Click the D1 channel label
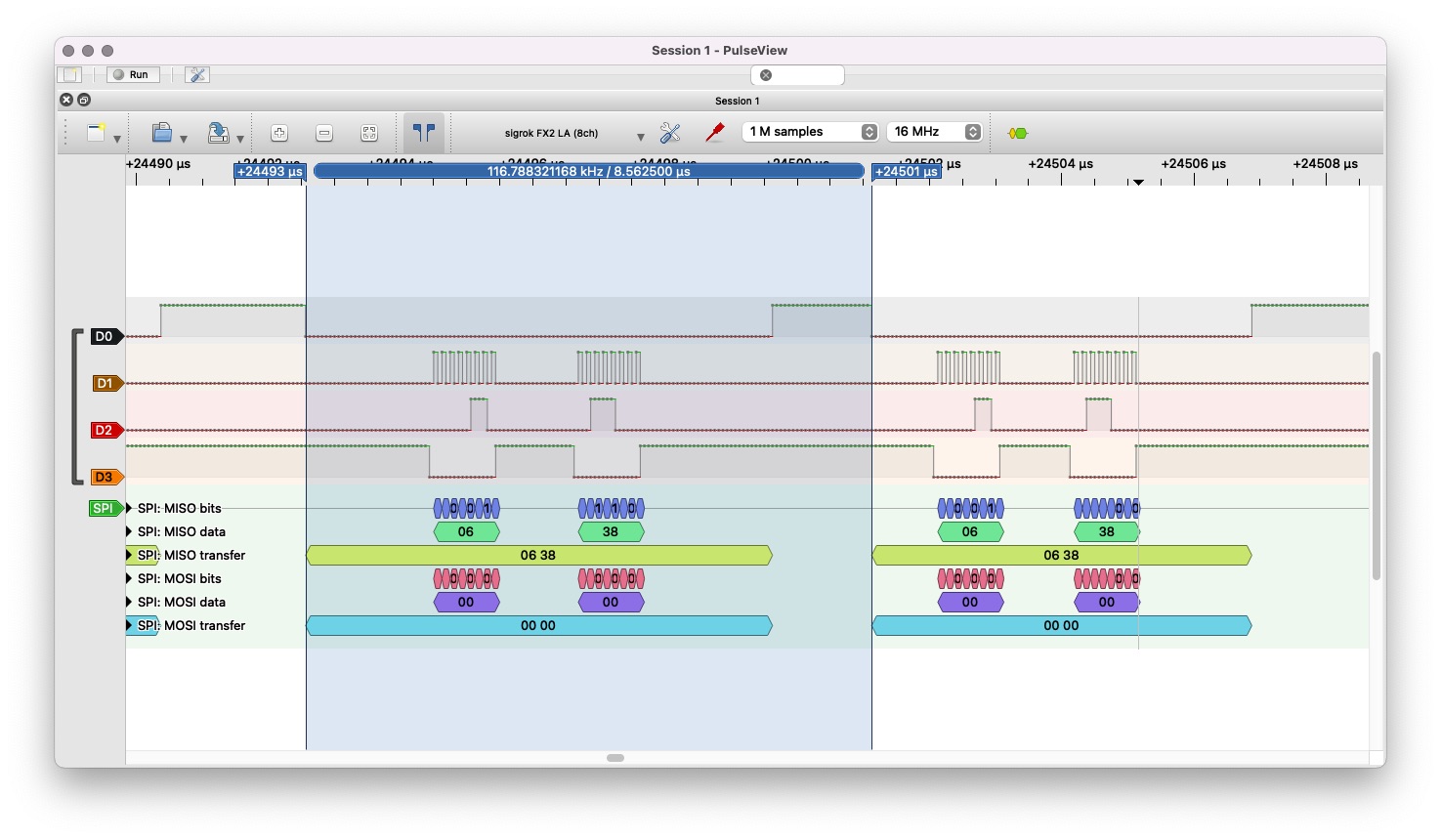 point(107,383)
